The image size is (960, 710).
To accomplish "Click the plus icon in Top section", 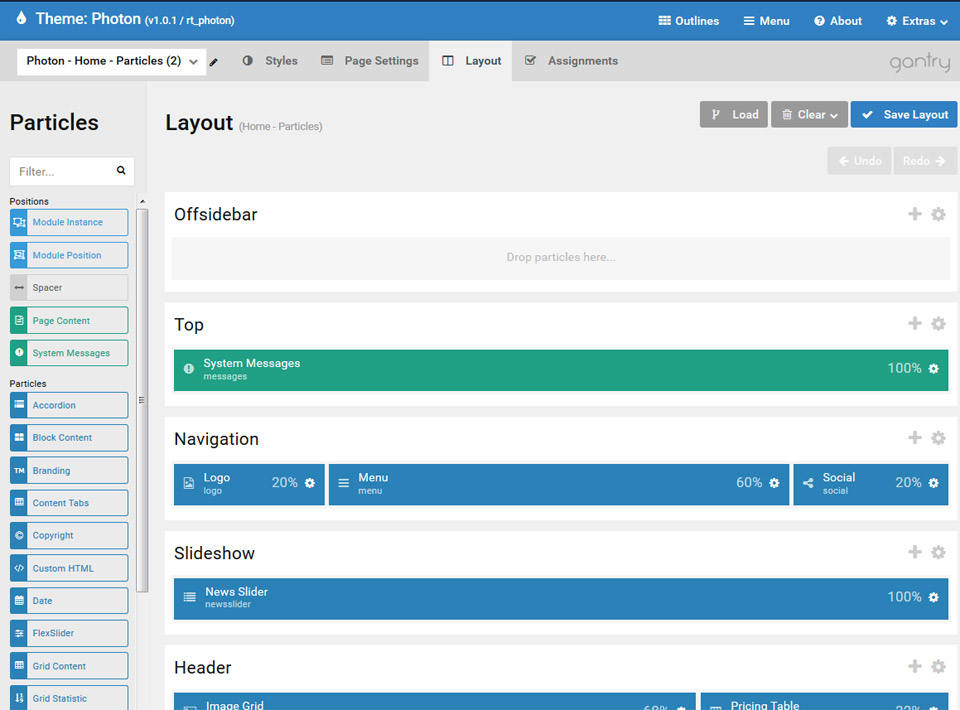I will point(915,323).
